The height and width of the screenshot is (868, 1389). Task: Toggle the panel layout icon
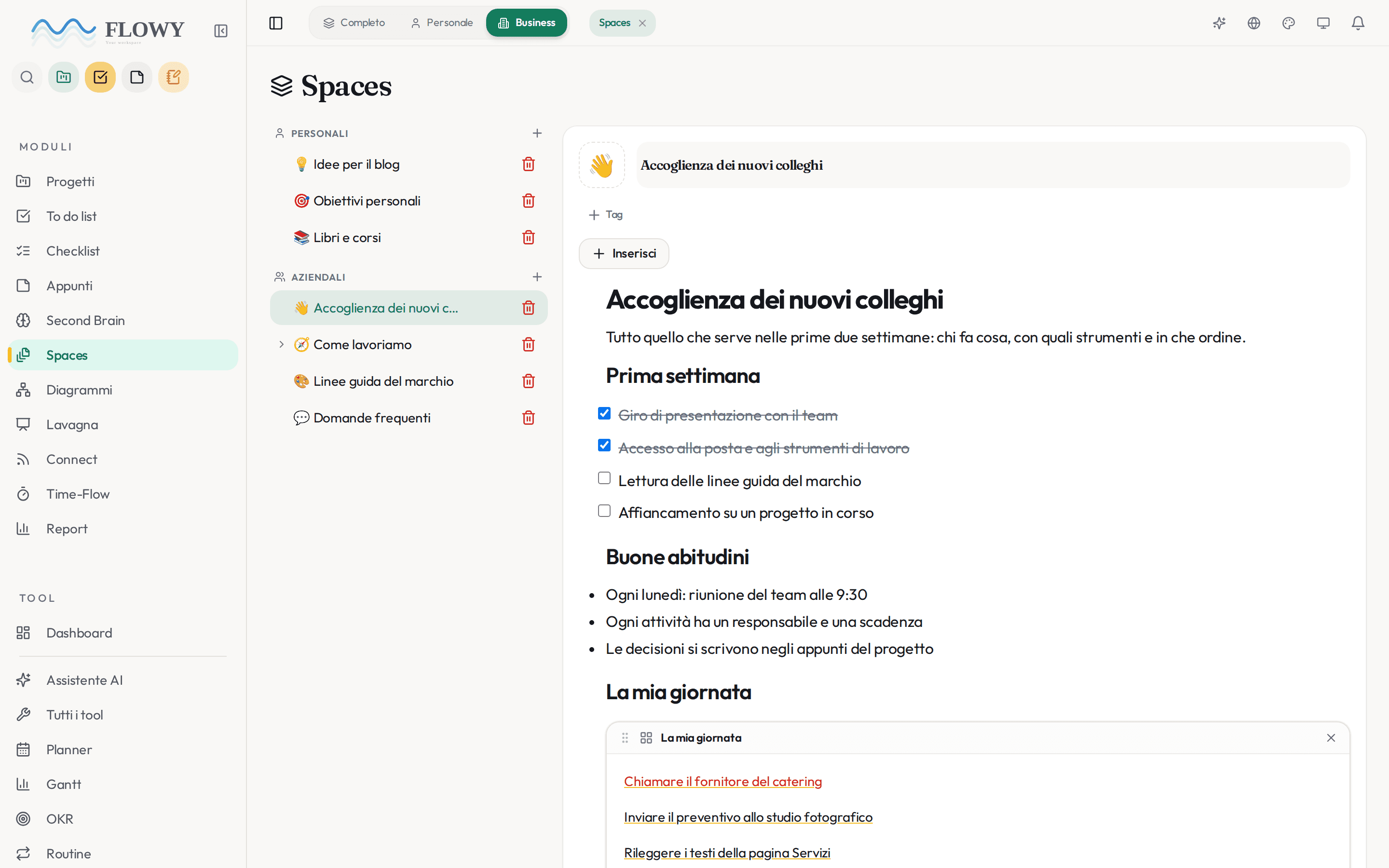pyautogui.click(x=276, y=23)
